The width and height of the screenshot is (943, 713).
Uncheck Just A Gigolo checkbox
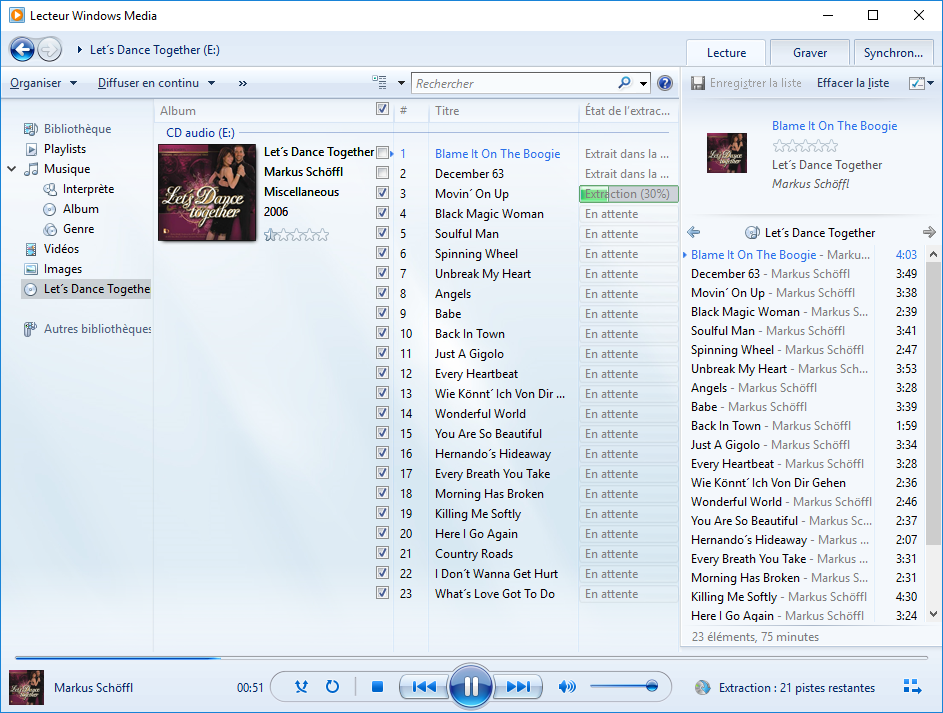pos(382,352)
